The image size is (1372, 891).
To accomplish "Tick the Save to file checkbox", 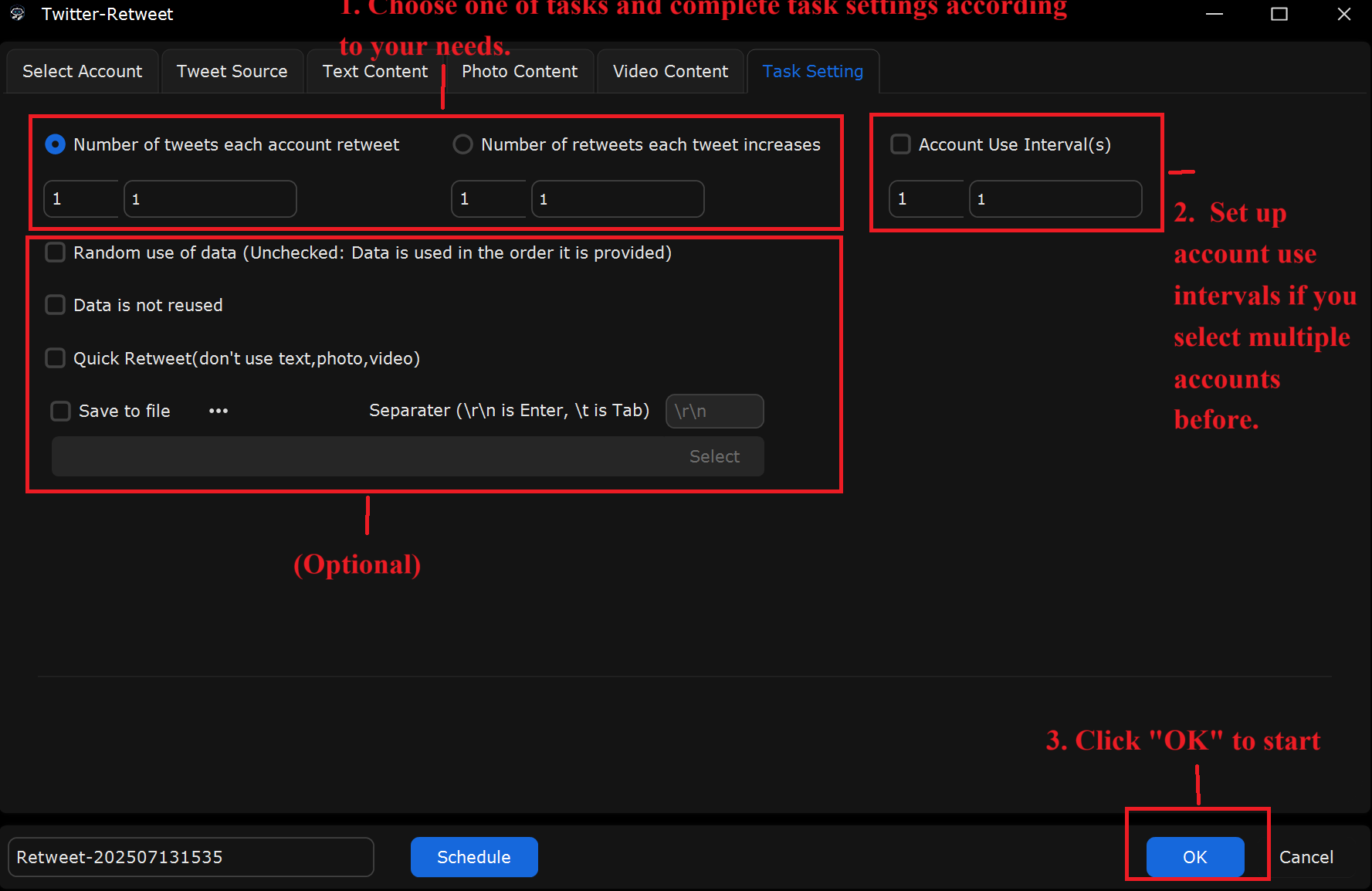I will coord(60,411).
